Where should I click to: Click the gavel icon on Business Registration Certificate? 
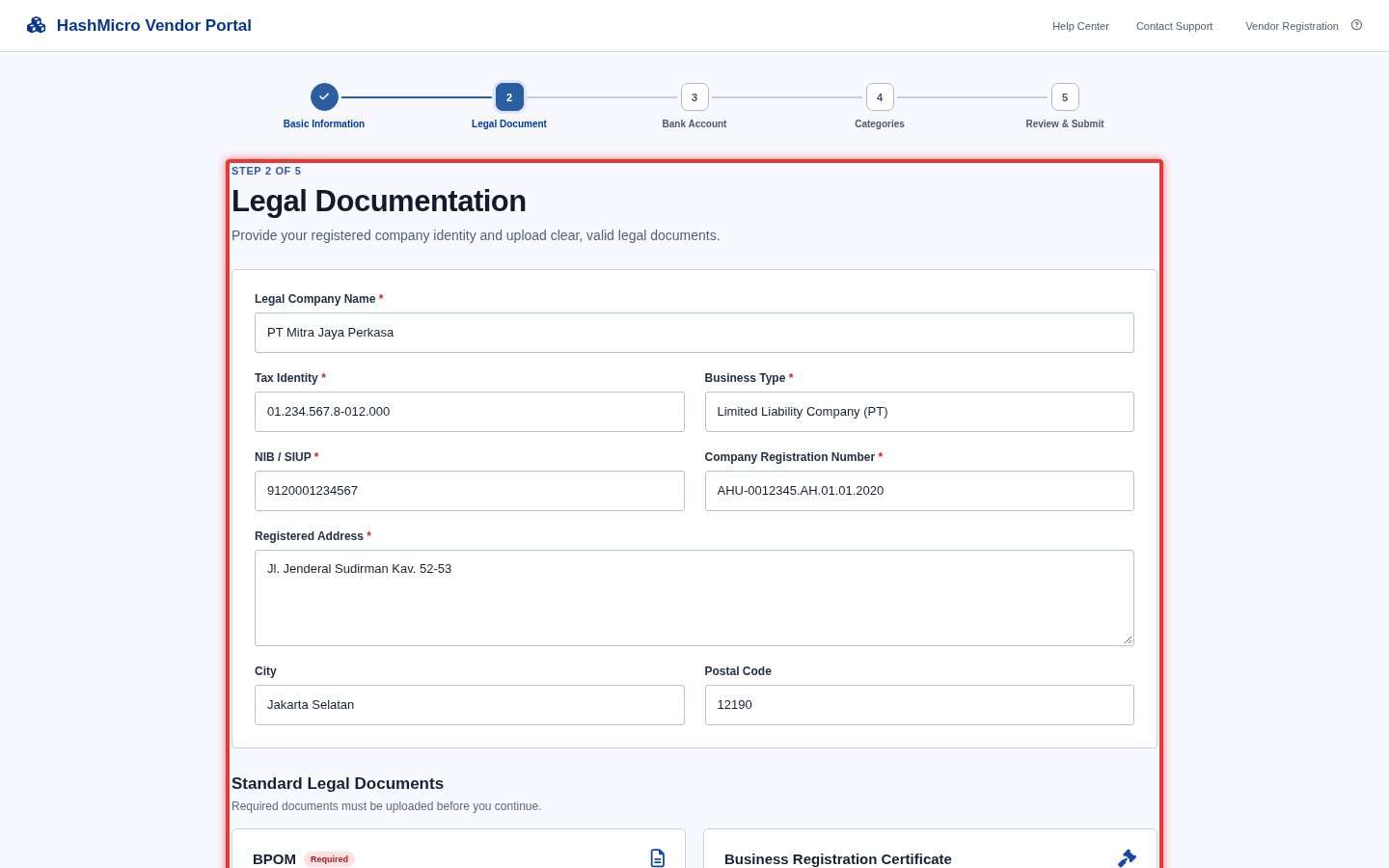point(1127,858)
